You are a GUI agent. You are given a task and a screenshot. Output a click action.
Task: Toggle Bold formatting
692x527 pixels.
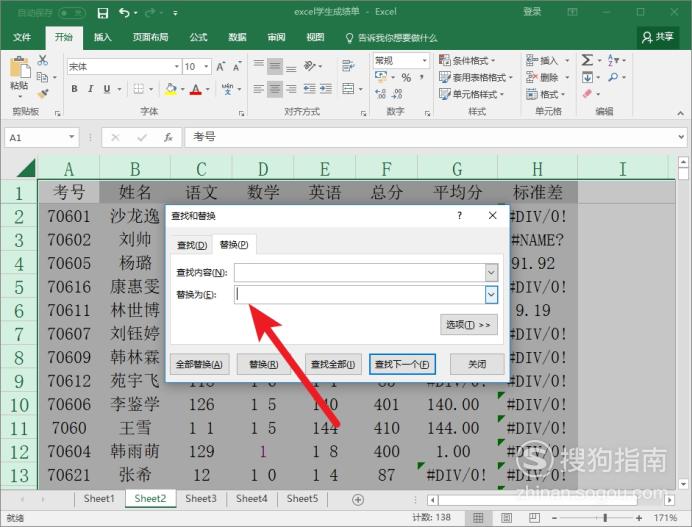(74, 89)
